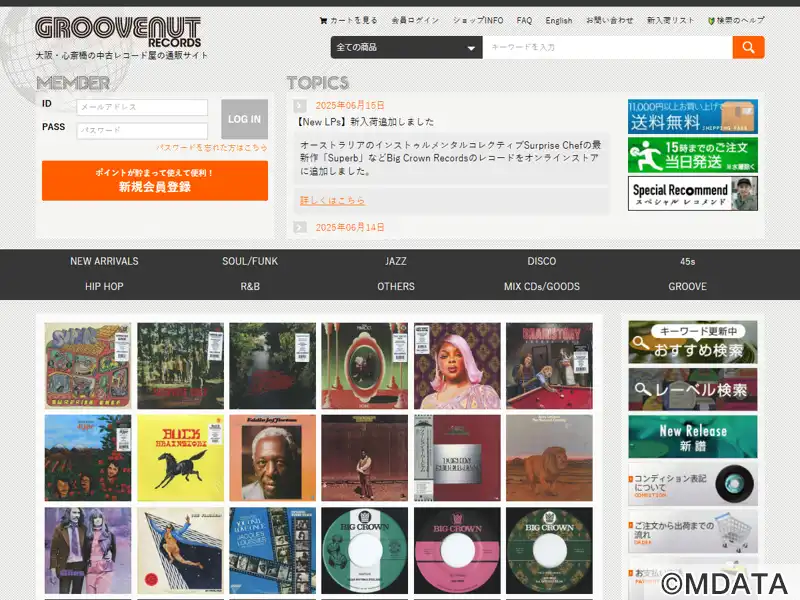The image size is (800, 600).
Task: Open the ご注文から出荷までの流れ banner
Action: [692, 531]
